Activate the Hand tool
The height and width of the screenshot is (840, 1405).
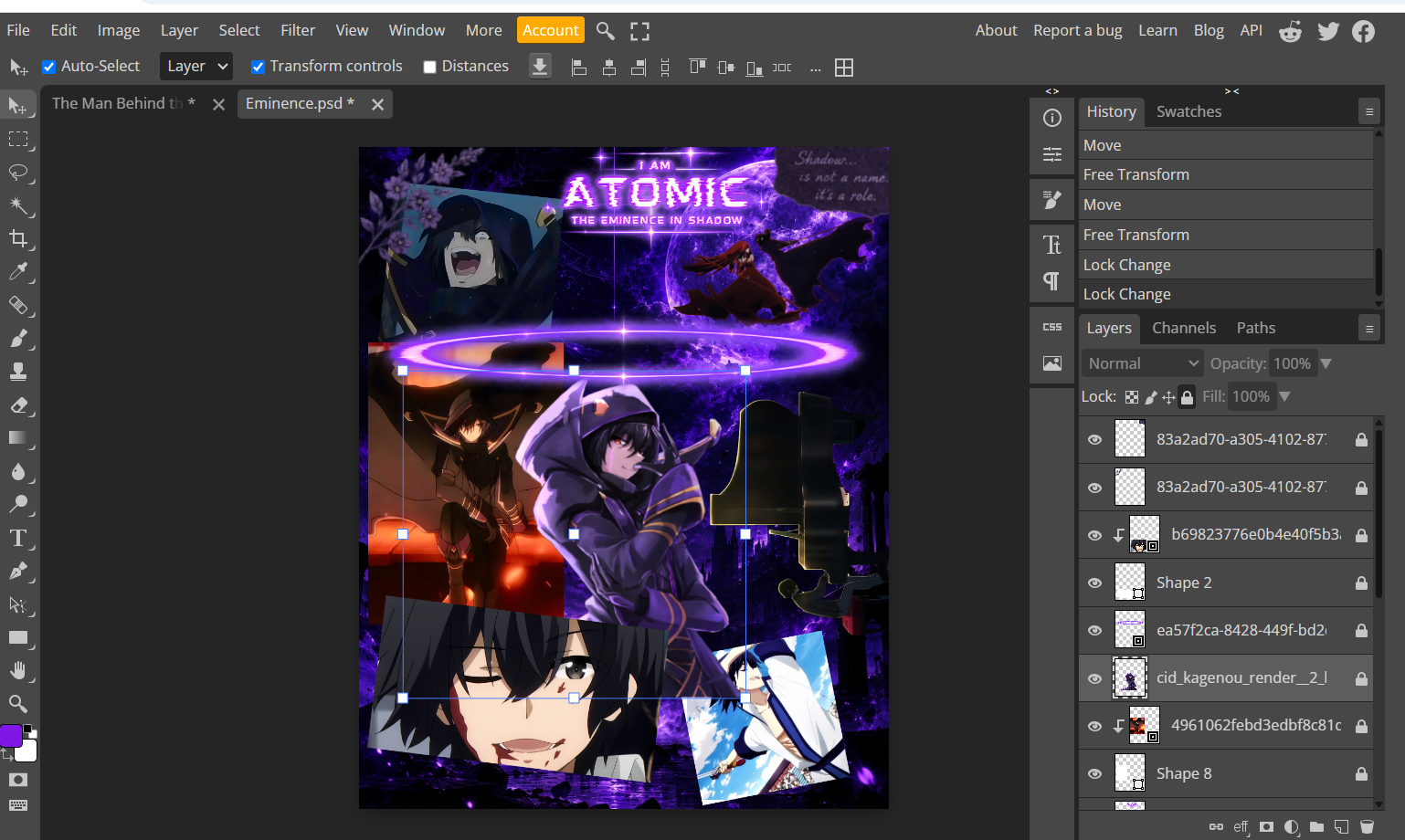click(x=18, y=671)
